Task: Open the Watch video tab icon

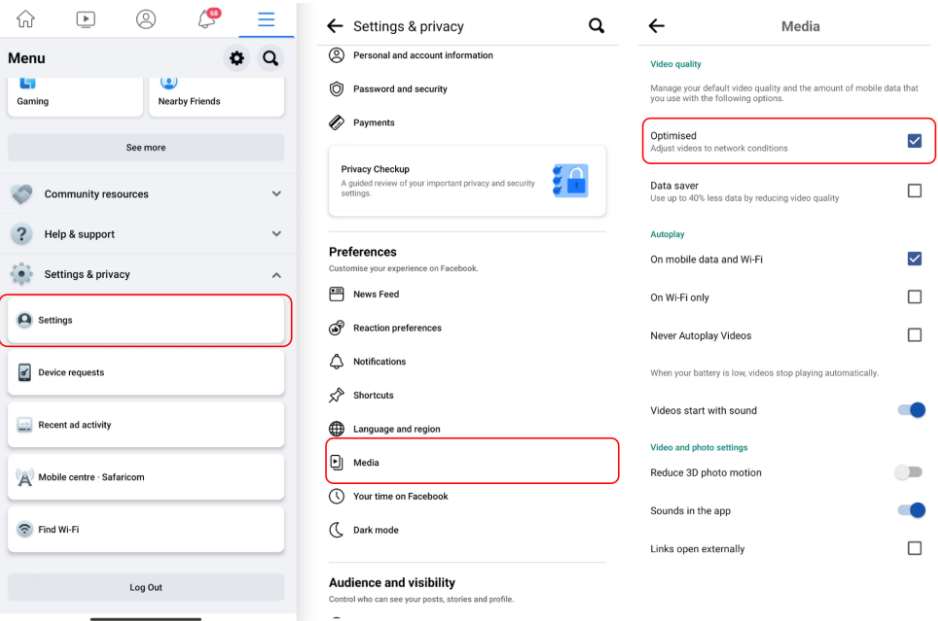Action: point(86,19)
